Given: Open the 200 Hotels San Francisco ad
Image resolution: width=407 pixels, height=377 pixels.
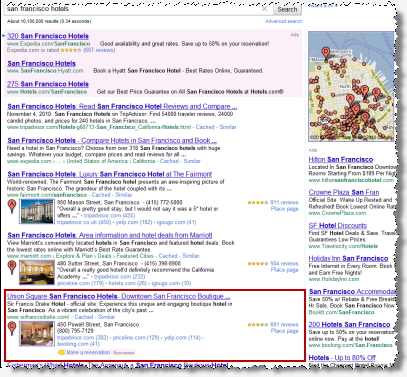Looking at the screenshot, I should tap(349, 324).
